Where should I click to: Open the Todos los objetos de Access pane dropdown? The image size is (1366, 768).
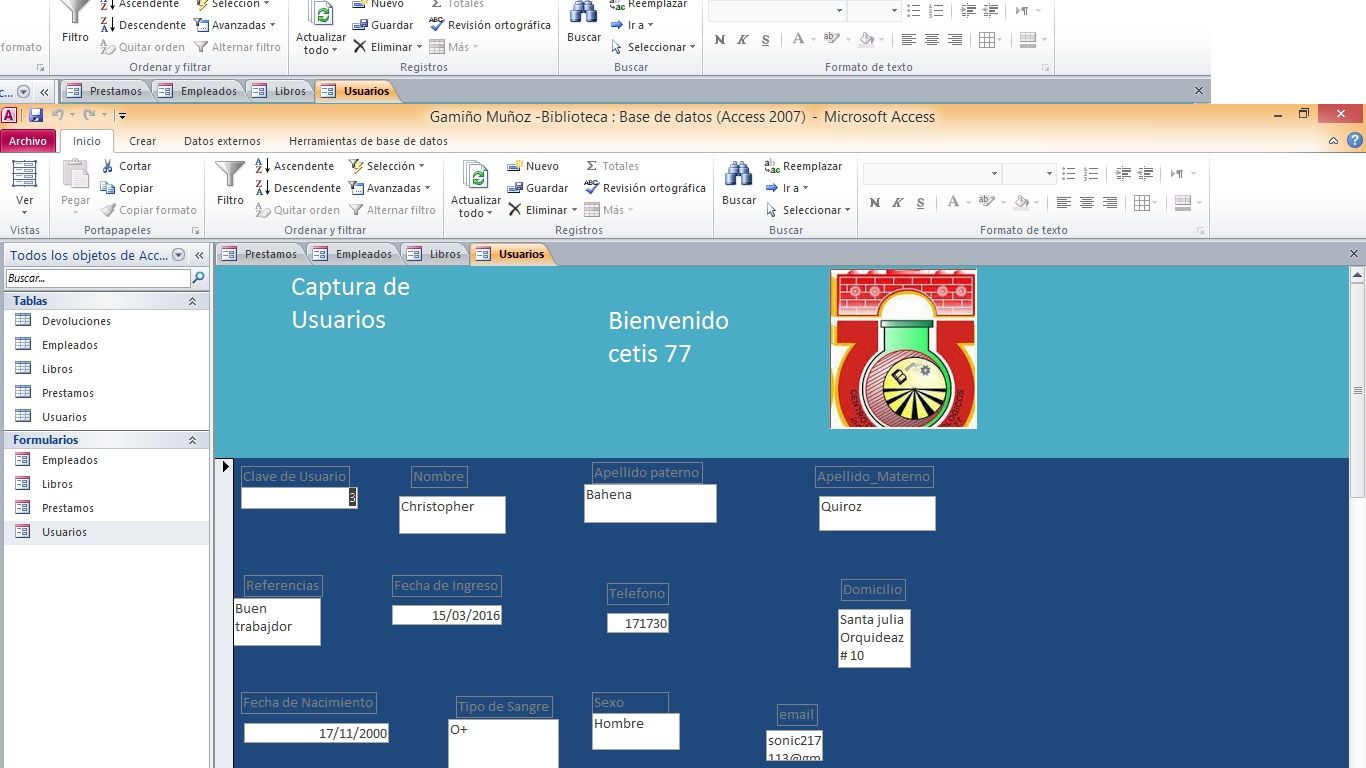[x=179, y=255]
